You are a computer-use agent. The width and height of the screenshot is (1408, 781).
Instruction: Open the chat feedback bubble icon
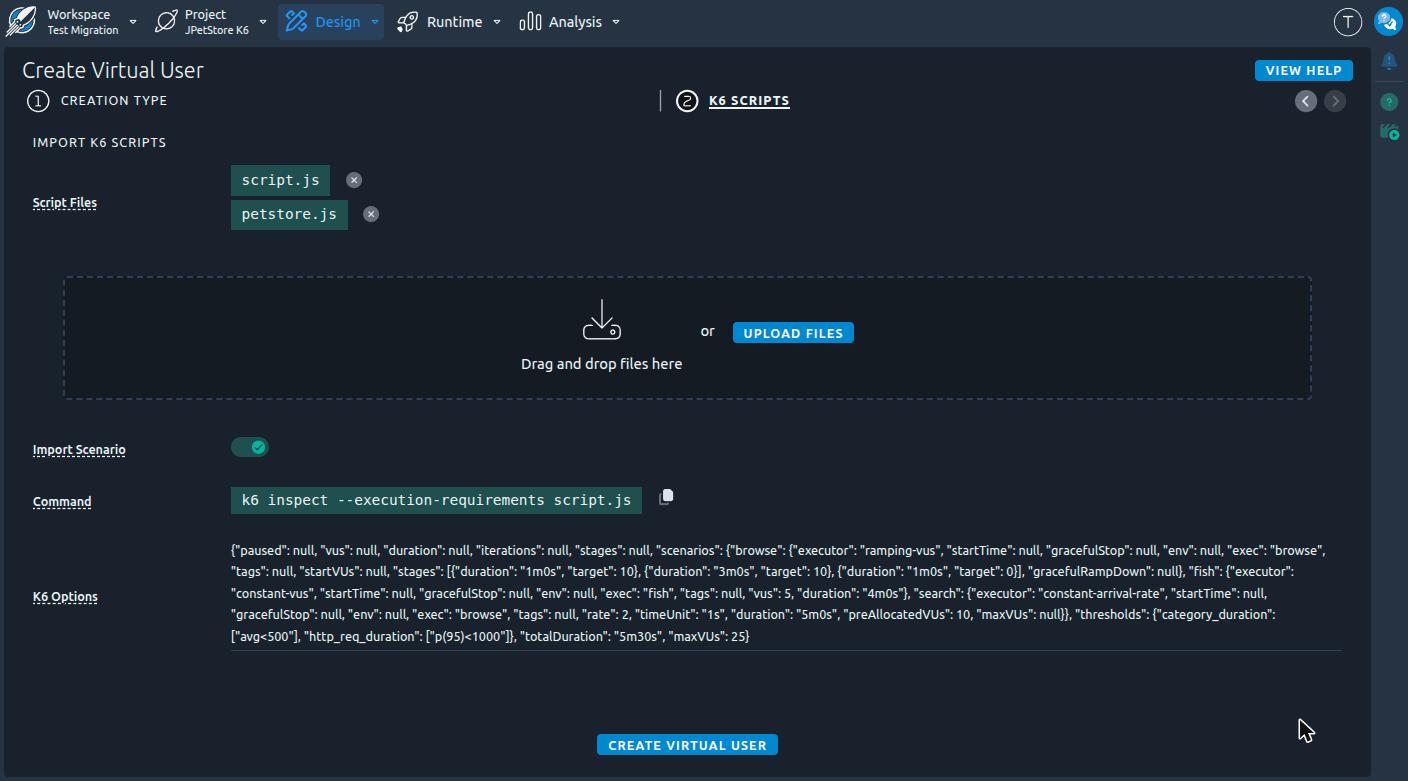[x=1388, y=21]
